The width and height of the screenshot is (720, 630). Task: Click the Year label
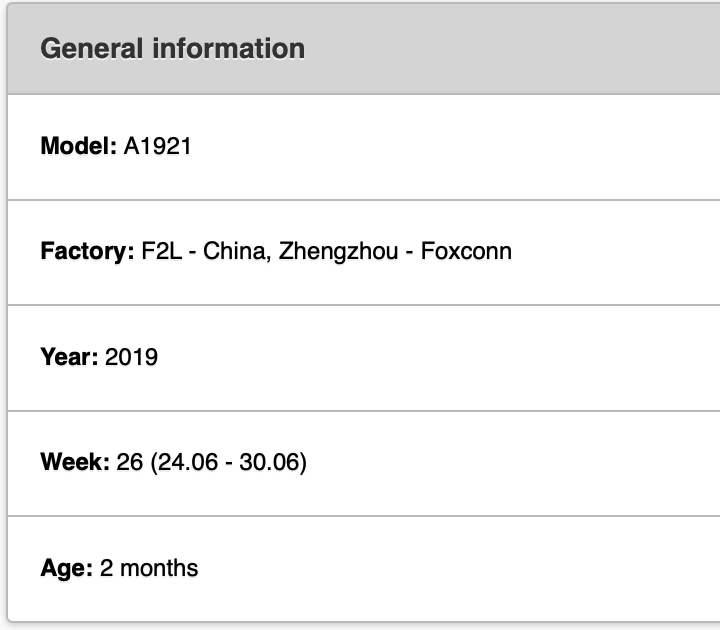click(69, 357)
